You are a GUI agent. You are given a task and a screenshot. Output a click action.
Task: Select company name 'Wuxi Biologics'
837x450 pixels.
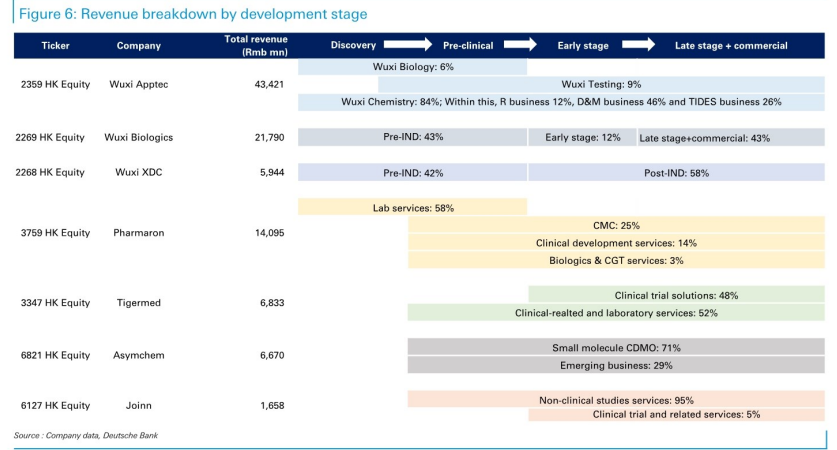pos(139,137)
